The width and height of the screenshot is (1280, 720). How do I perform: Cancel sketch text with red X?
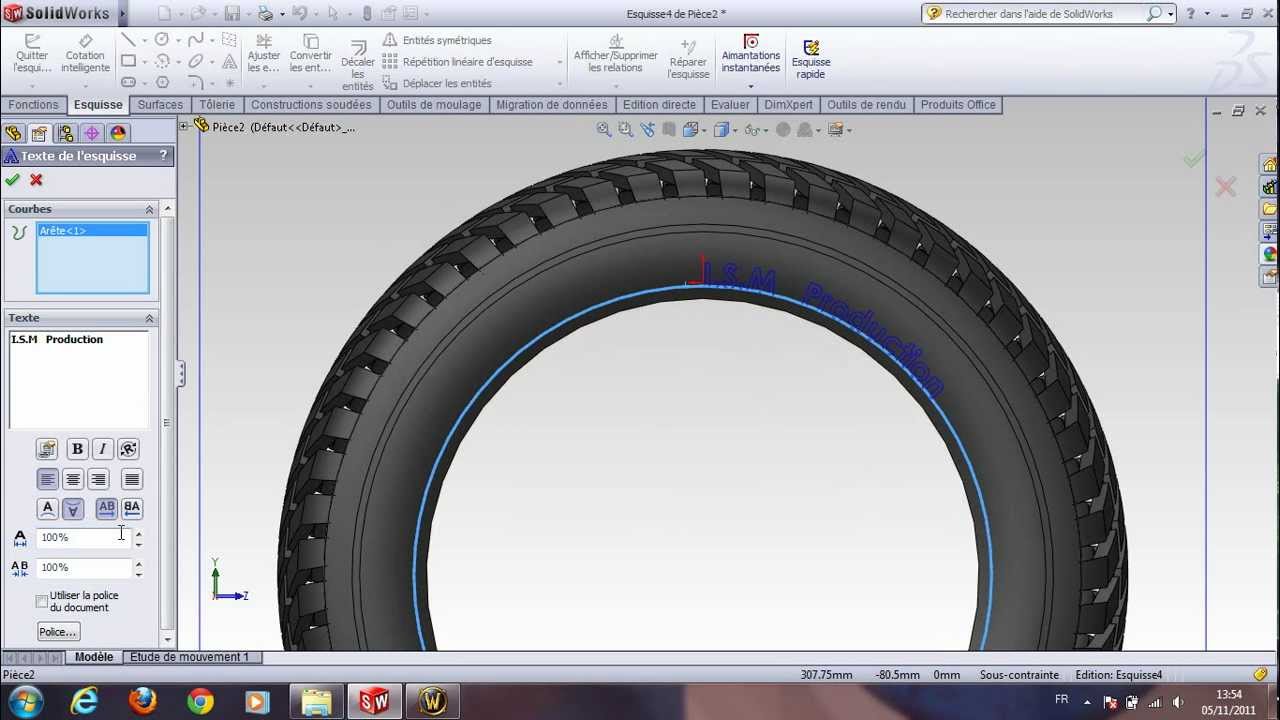click(36, 180)
